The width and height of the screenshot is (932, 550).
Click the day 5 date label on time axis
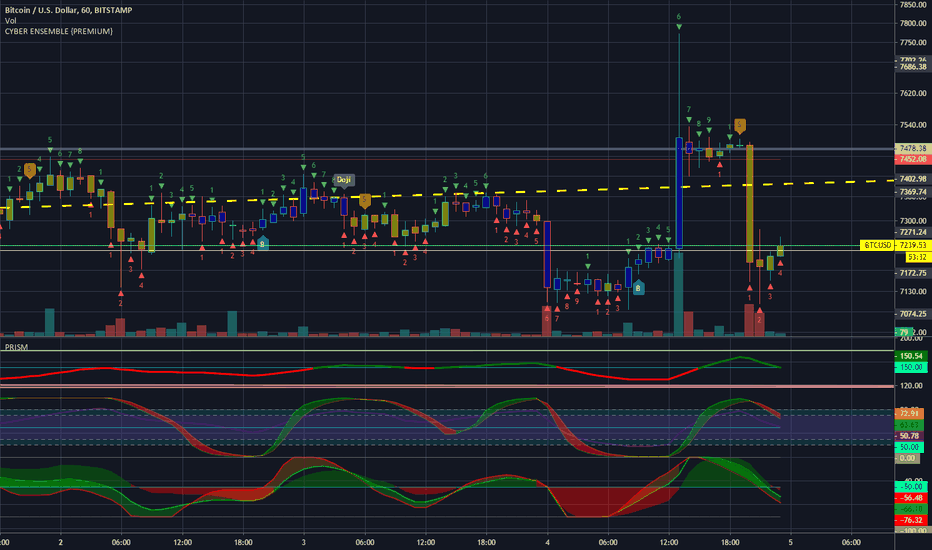(x=791, y=542)
